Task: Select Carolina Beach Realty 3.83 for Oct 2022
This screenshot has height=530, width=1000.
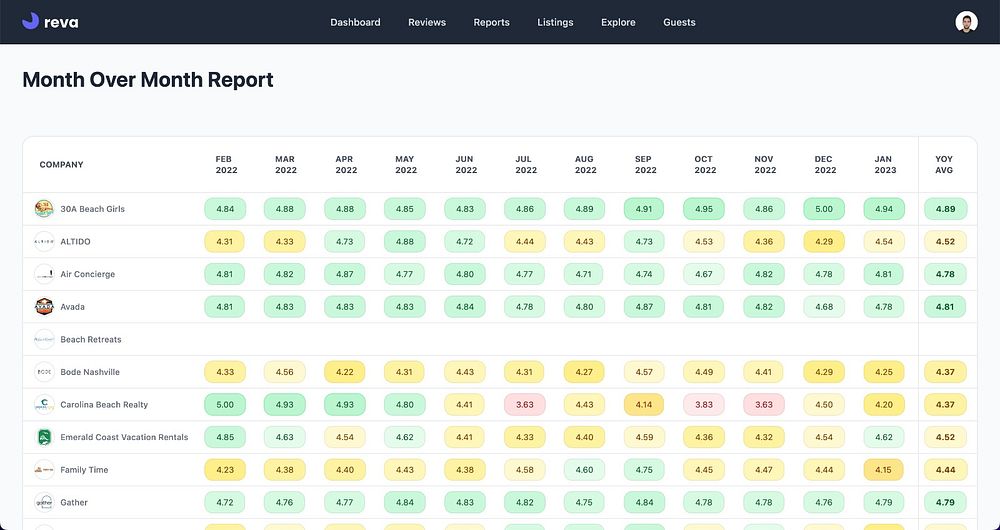Action: 704,404
